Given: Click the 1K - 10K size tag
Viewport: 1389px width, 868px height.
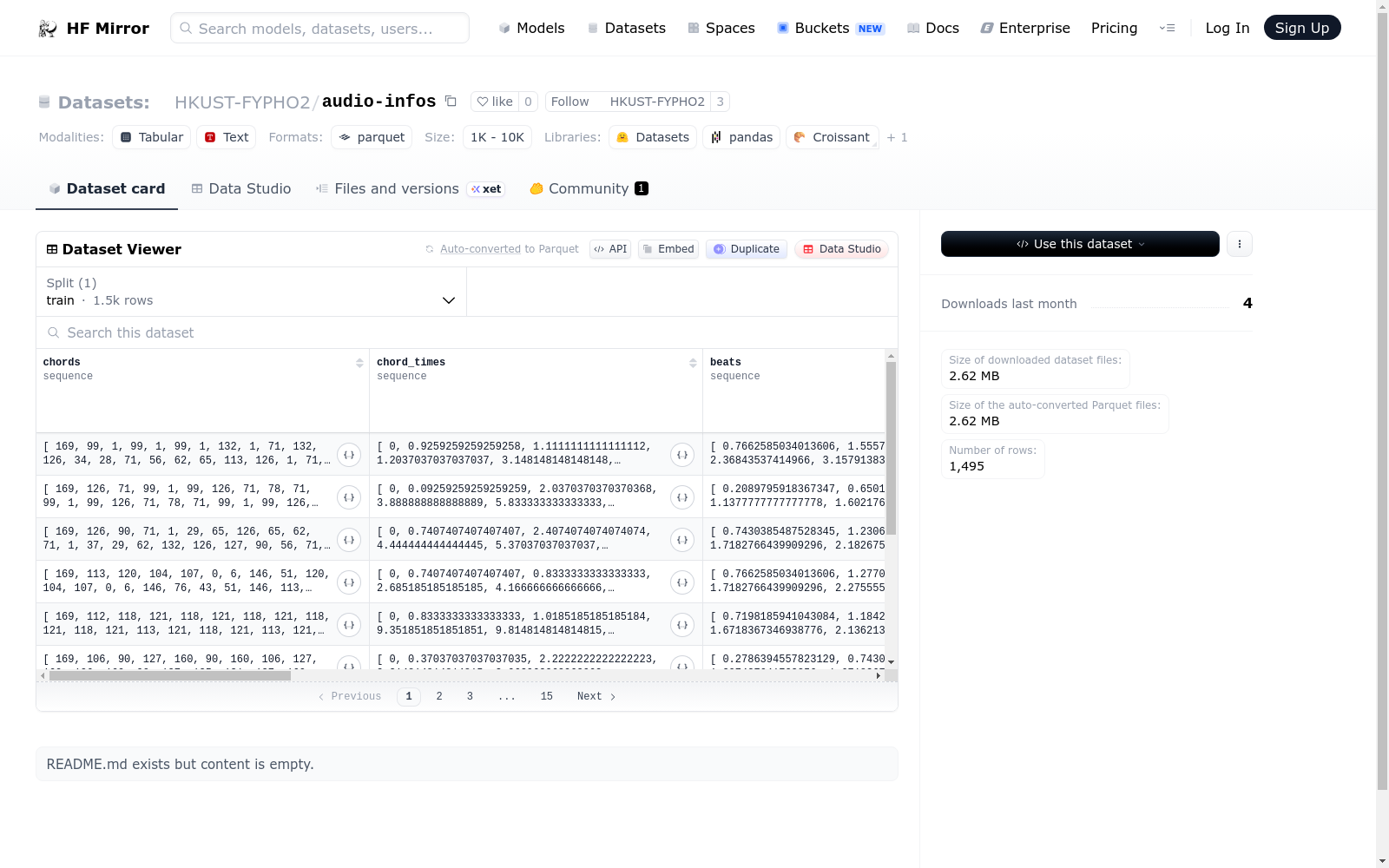Looking at the screenshot, I should coord(497,137).
